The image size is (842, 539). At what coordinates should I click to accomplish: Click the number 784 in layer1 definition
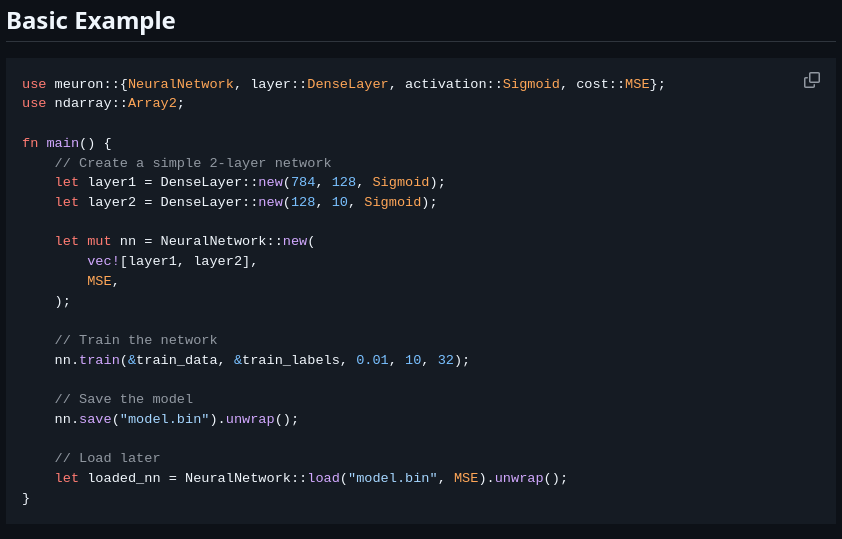[x=302, y=183]
